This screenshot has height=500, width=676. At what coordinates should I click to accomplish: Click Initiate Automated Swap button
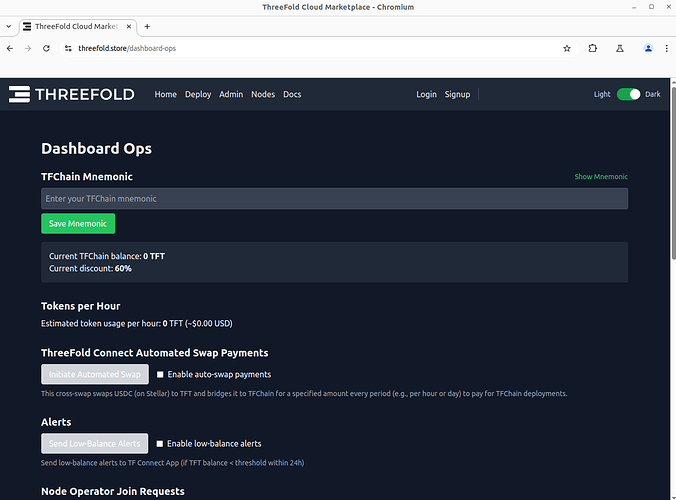(95, 374)
